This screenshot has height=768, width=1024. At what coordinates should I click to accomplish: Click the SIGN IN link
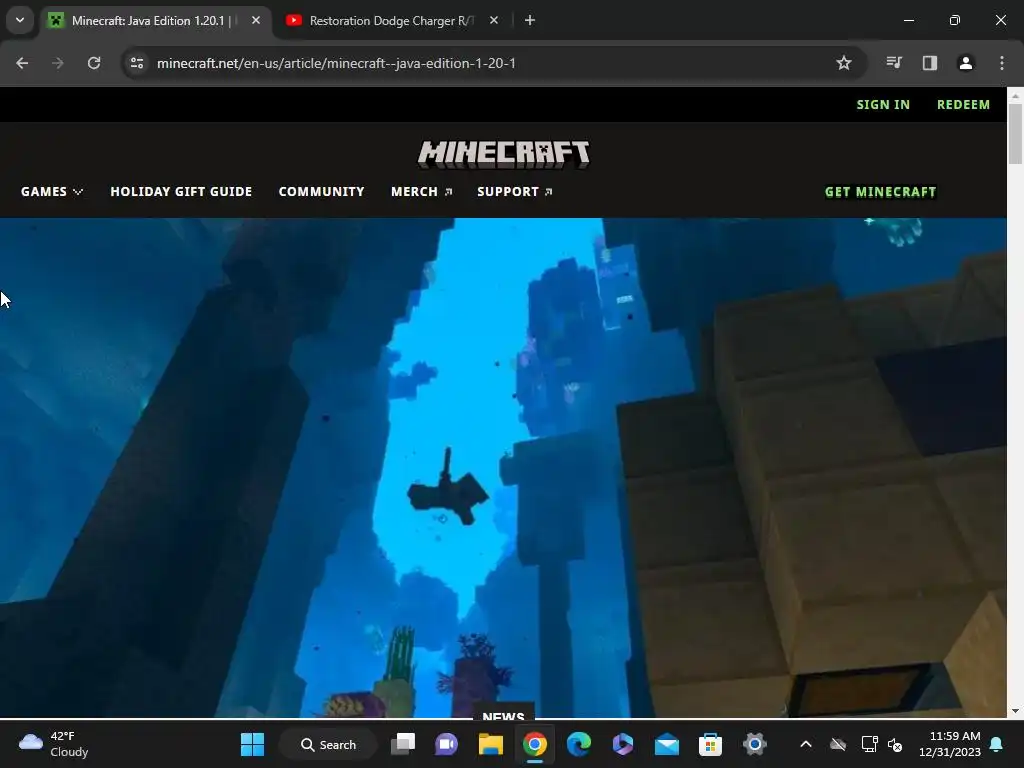pos(883,104)
